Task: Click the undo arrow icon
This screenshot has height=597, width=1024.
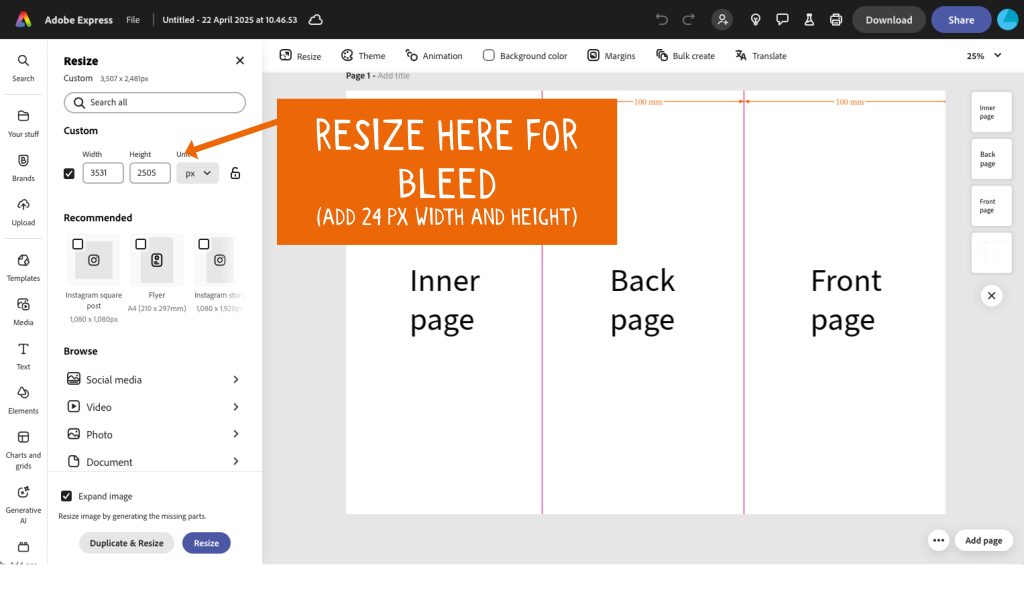Action: coord(661,20)
